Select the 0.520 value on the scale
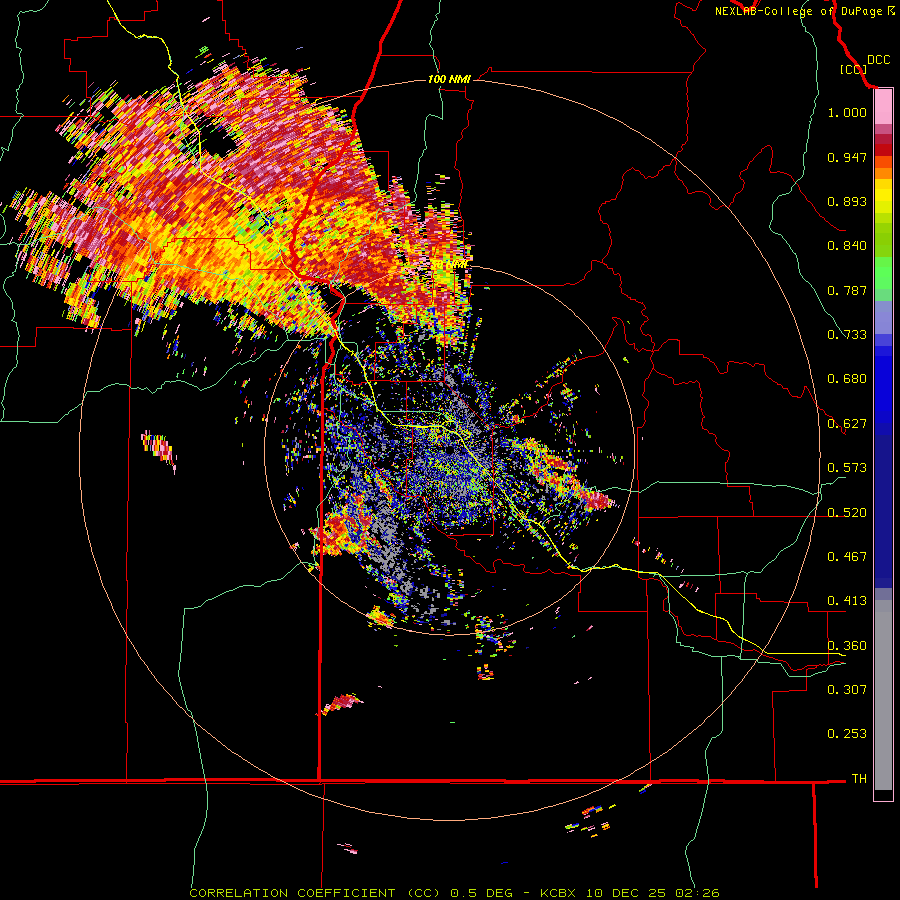The height and width of the screenshot is (900, 900). [x=847, y=513]
